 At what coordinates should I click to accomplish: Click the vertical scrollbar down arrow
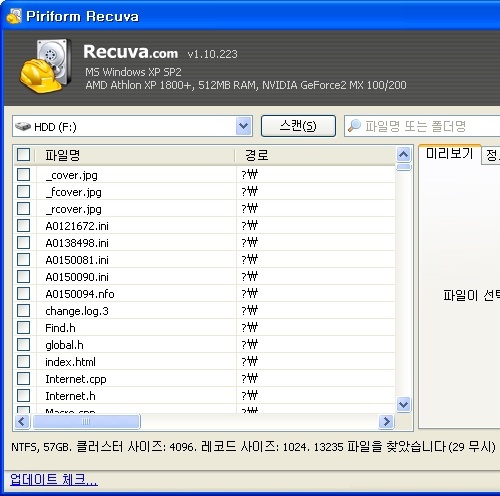click(x=403, y=405)
